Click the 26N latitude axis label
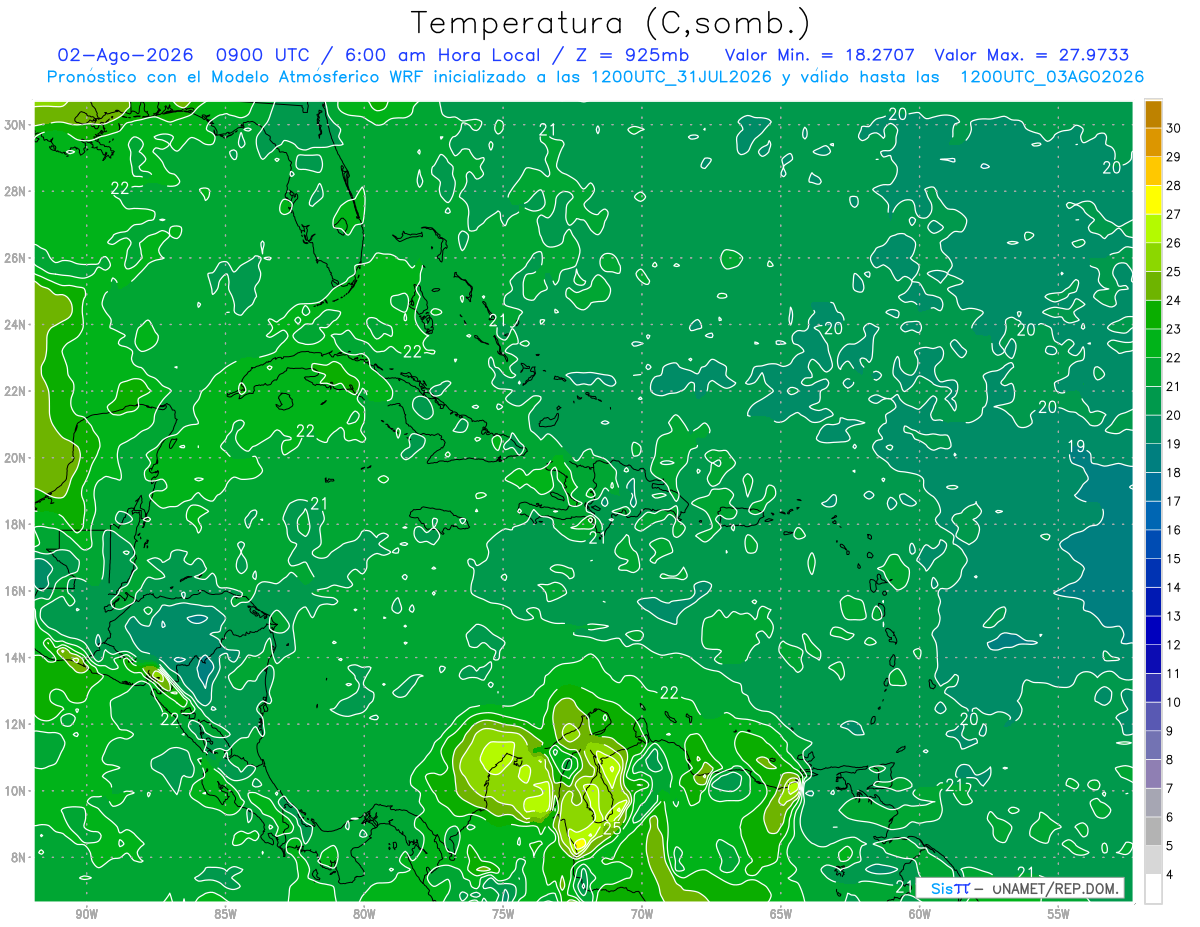Viewport: 1200px width, 927px height. tap(17, 258)
